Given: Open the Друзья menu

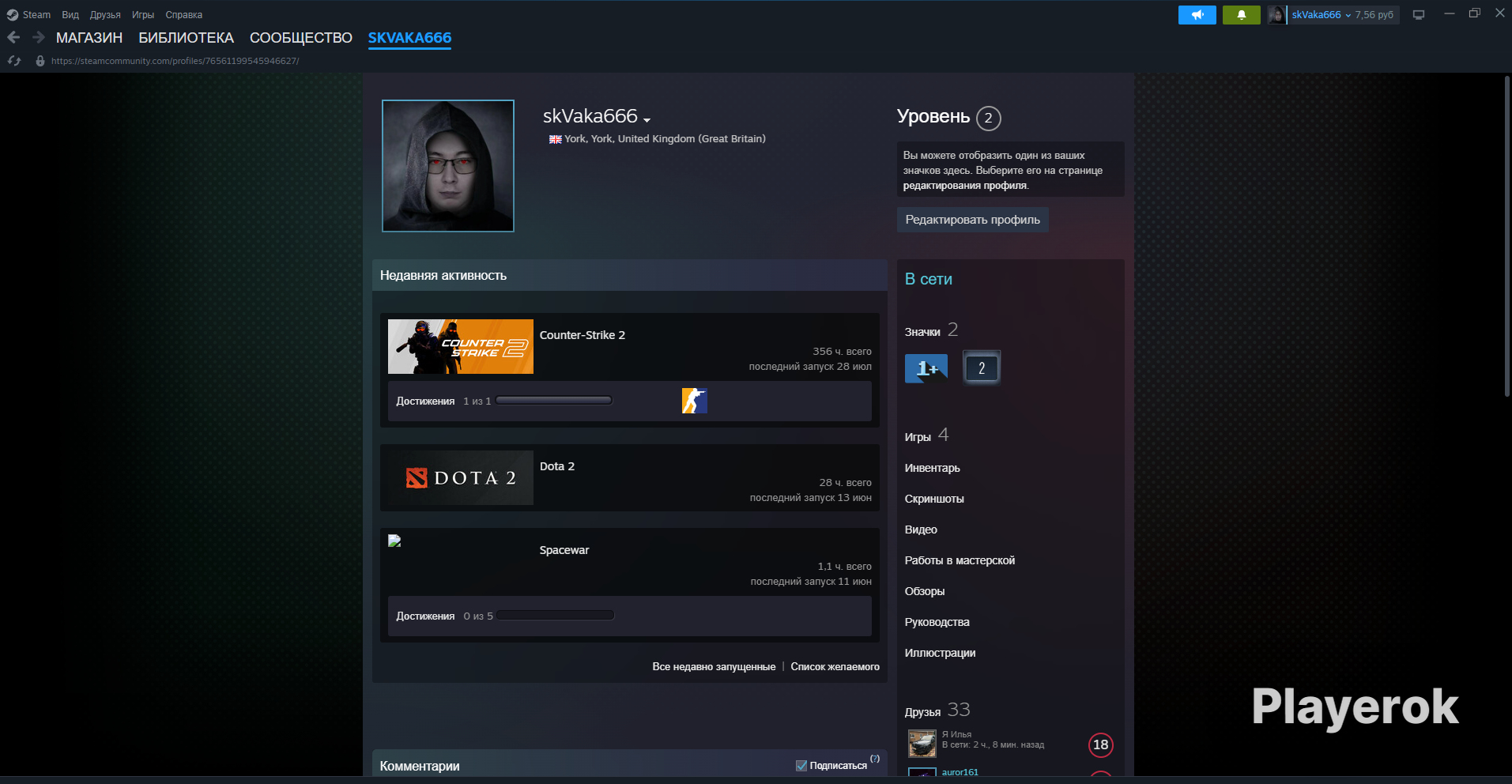Looking at the screenshot, I should [x=105, y=15].
